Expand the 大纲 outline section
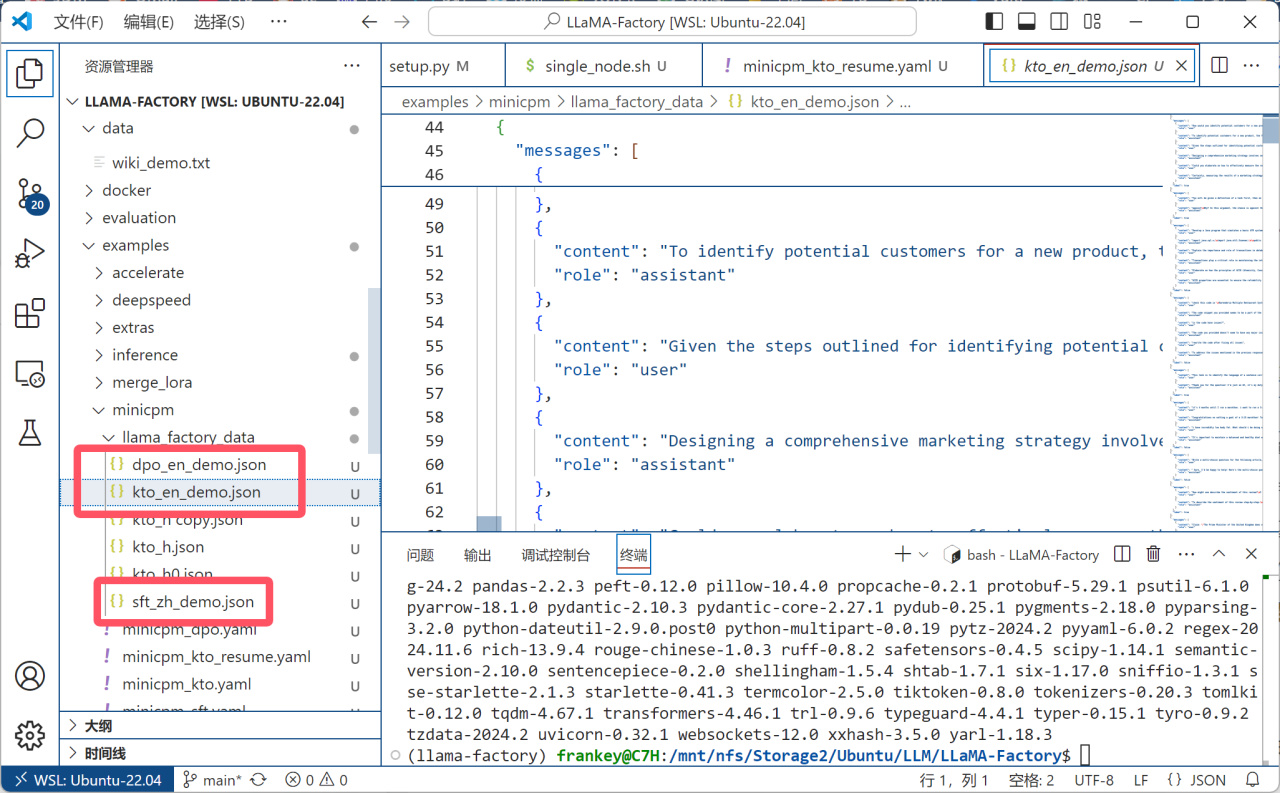Image resolution: width=1280 pixels, height=793 pixels. click(x=220, y=726)
